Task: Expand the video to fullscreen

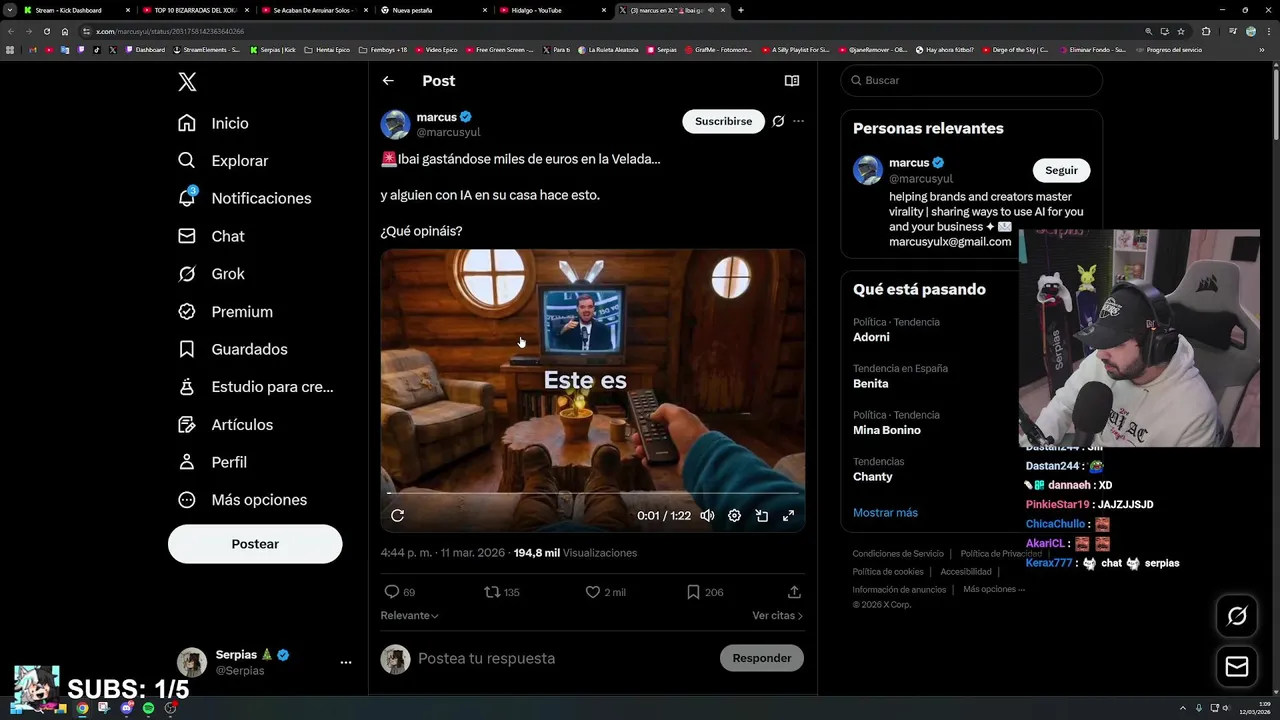Action: [788, 516]
